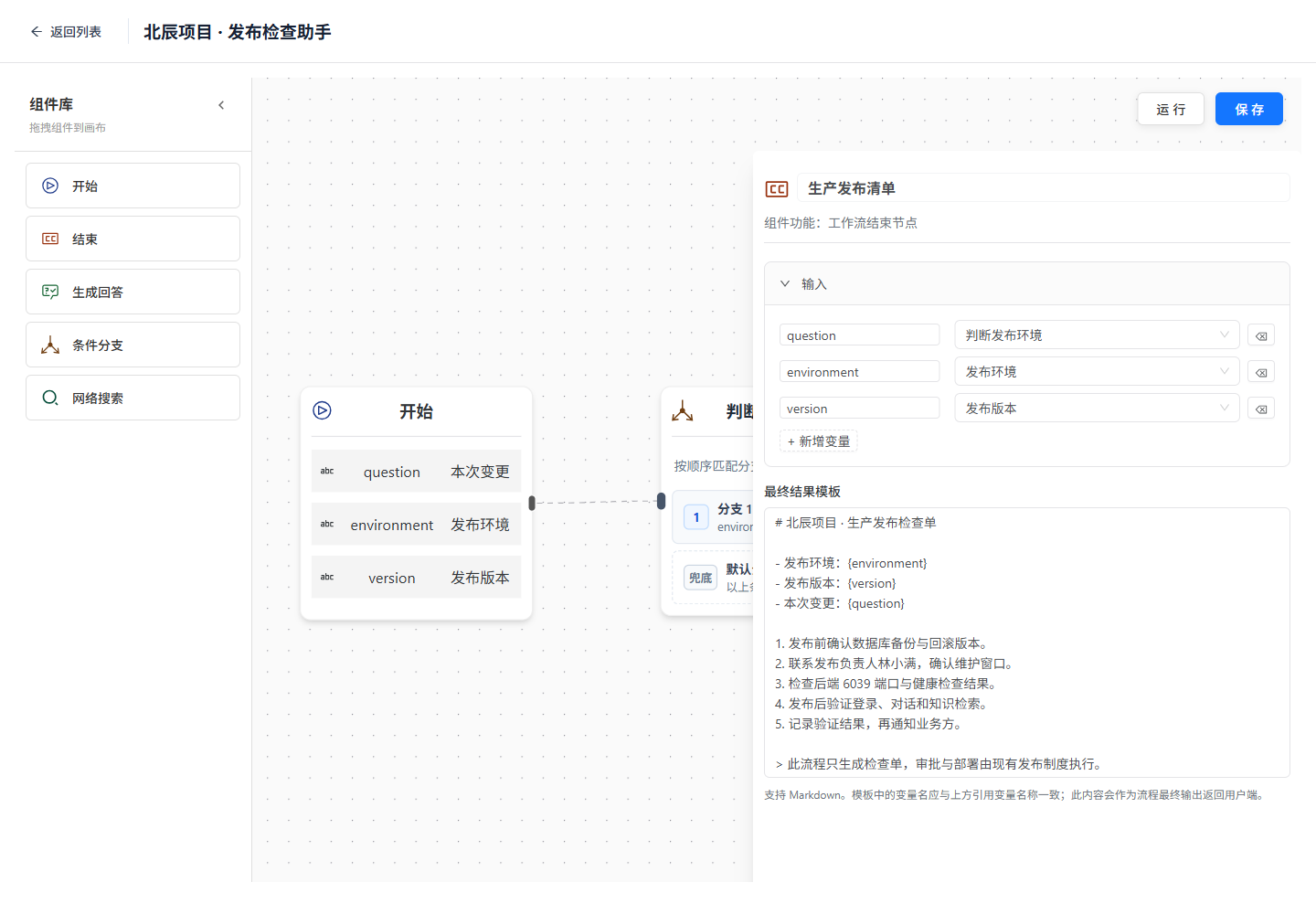Viewport: 1316px width, 914px height.
Task: Click the version variable name field
Action: (x=859, y=409)
